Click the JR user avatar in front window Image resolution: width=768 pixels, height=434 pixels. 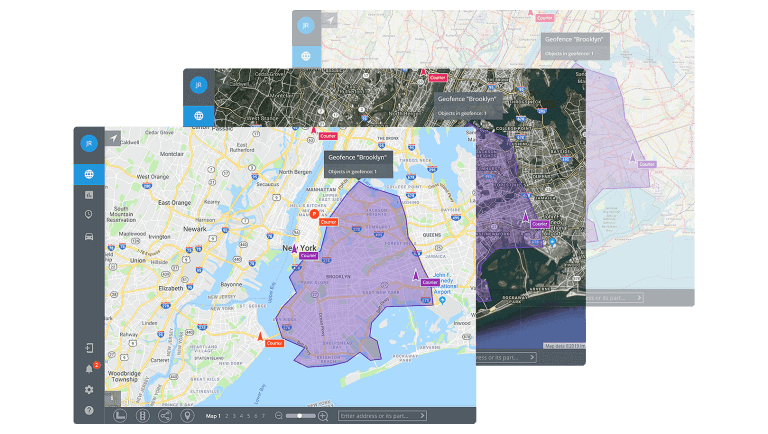(x=88, y=143)
